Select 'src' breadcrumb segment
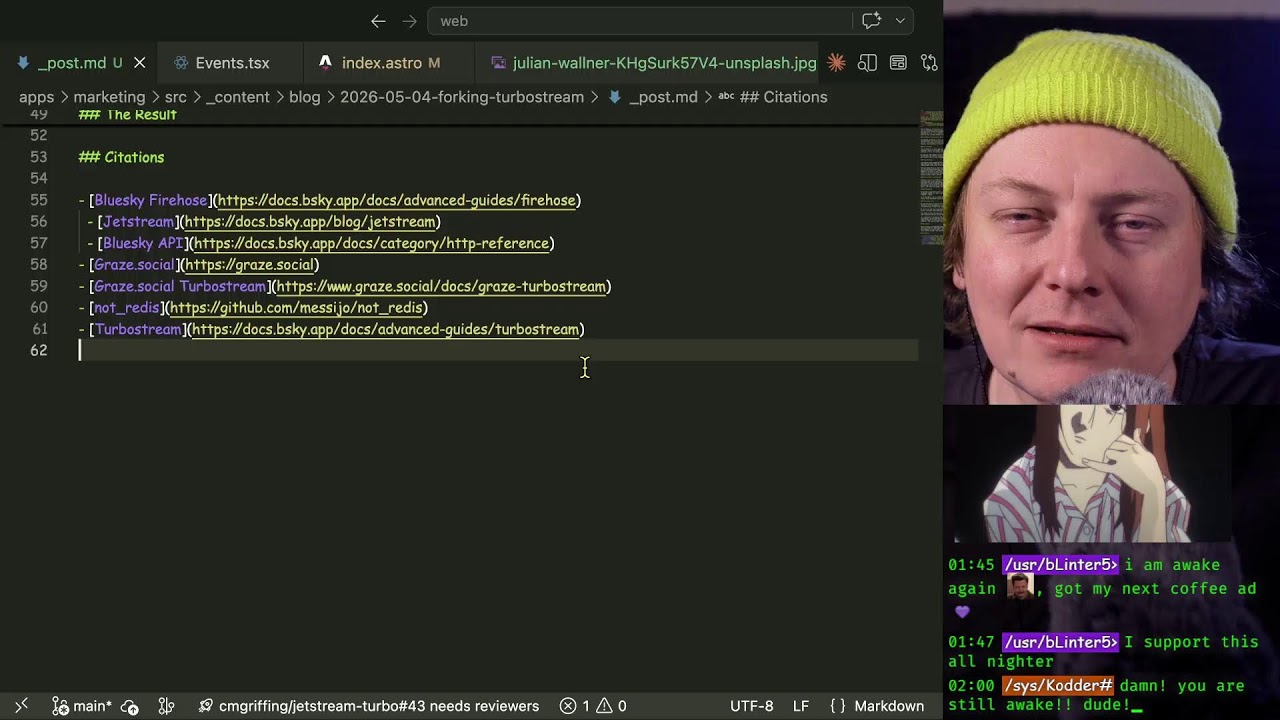The image size is (1280, 720). tap(175, 97)
